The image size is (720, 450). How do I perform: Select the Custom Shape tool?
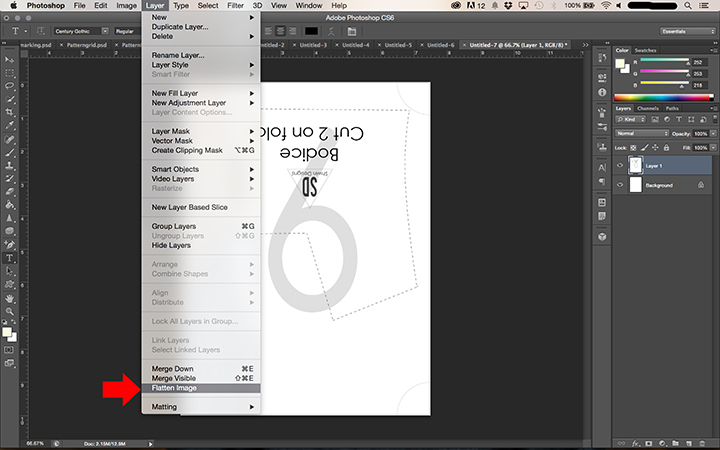[x=9, y=285]
